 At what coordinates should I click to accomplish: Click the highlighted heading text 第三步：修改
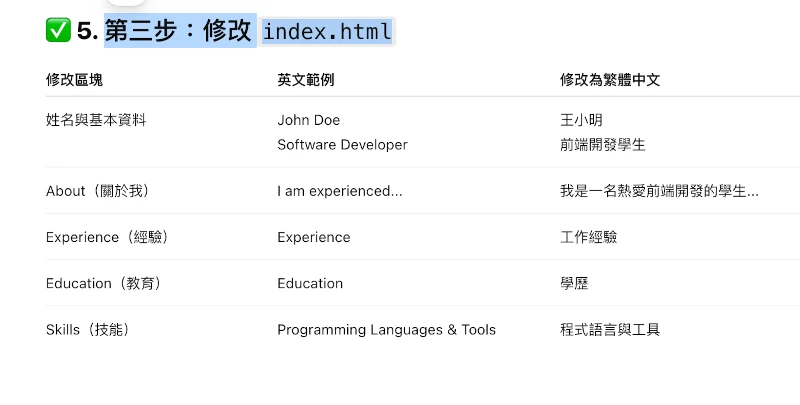click(178, 31)
